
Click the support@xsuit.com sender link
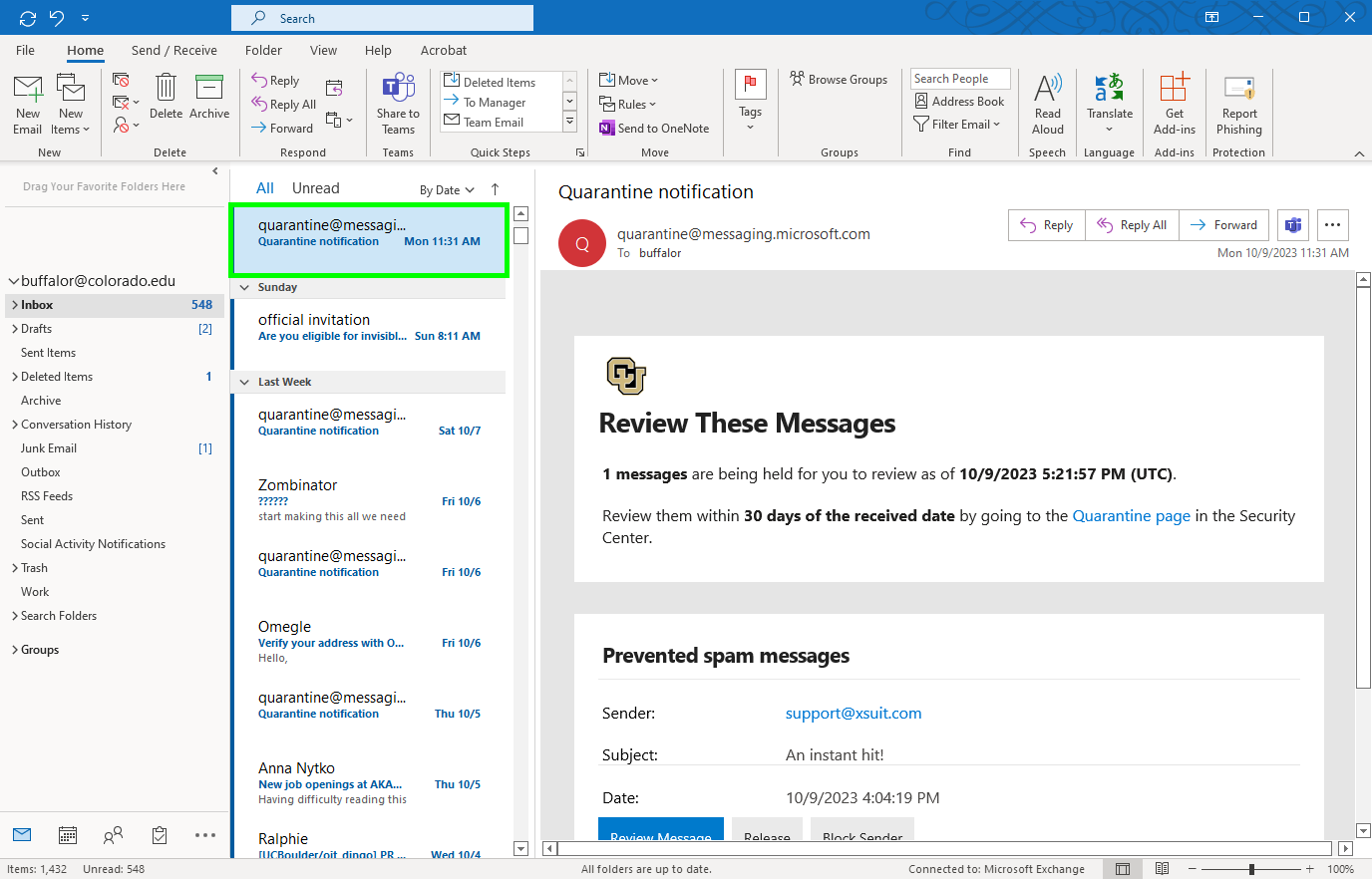point(854,713)
